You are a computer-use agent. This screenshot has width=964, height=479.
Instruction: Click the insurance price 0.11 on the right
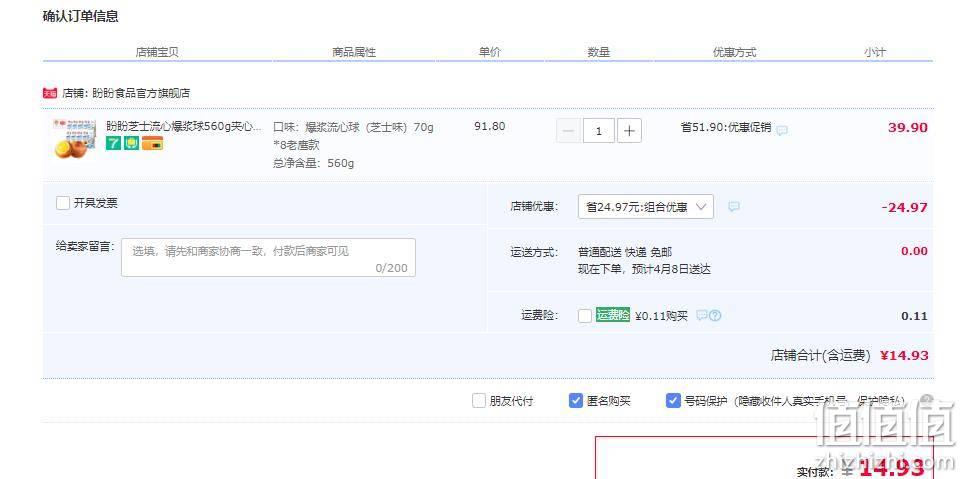tap(914, 316)
